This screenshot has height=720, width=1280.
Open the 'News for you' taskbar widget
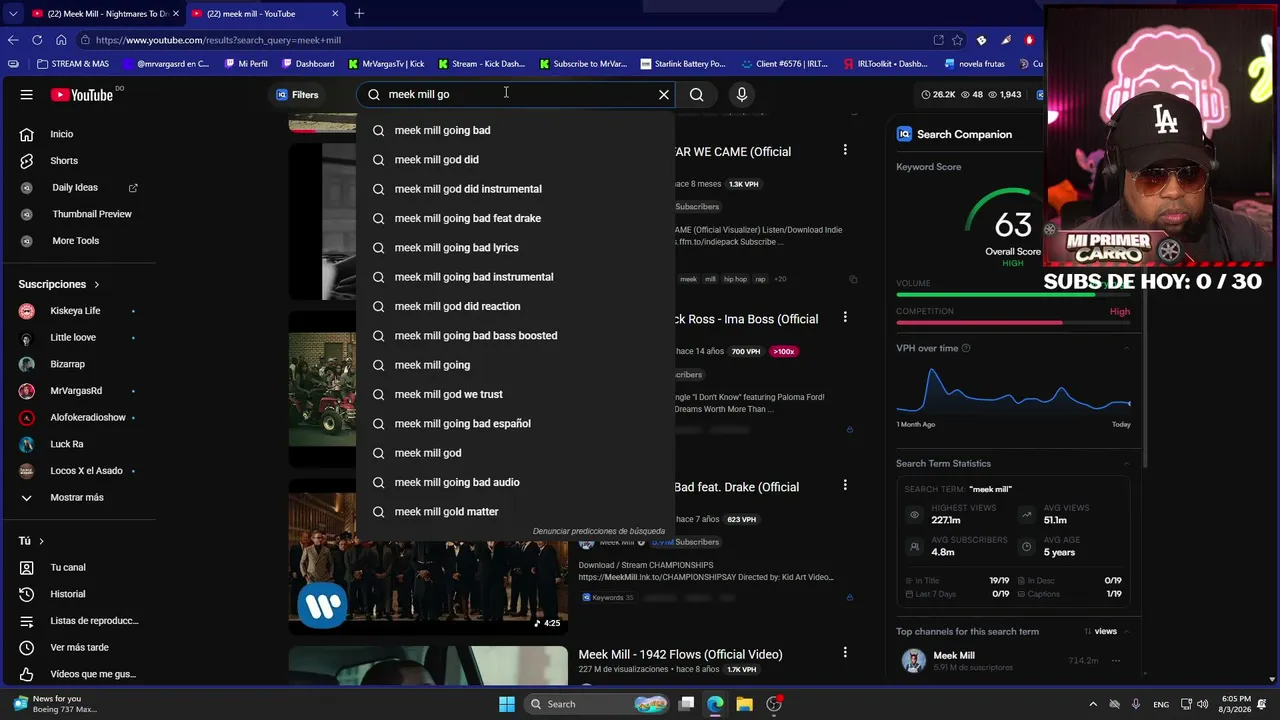[56, 704]
